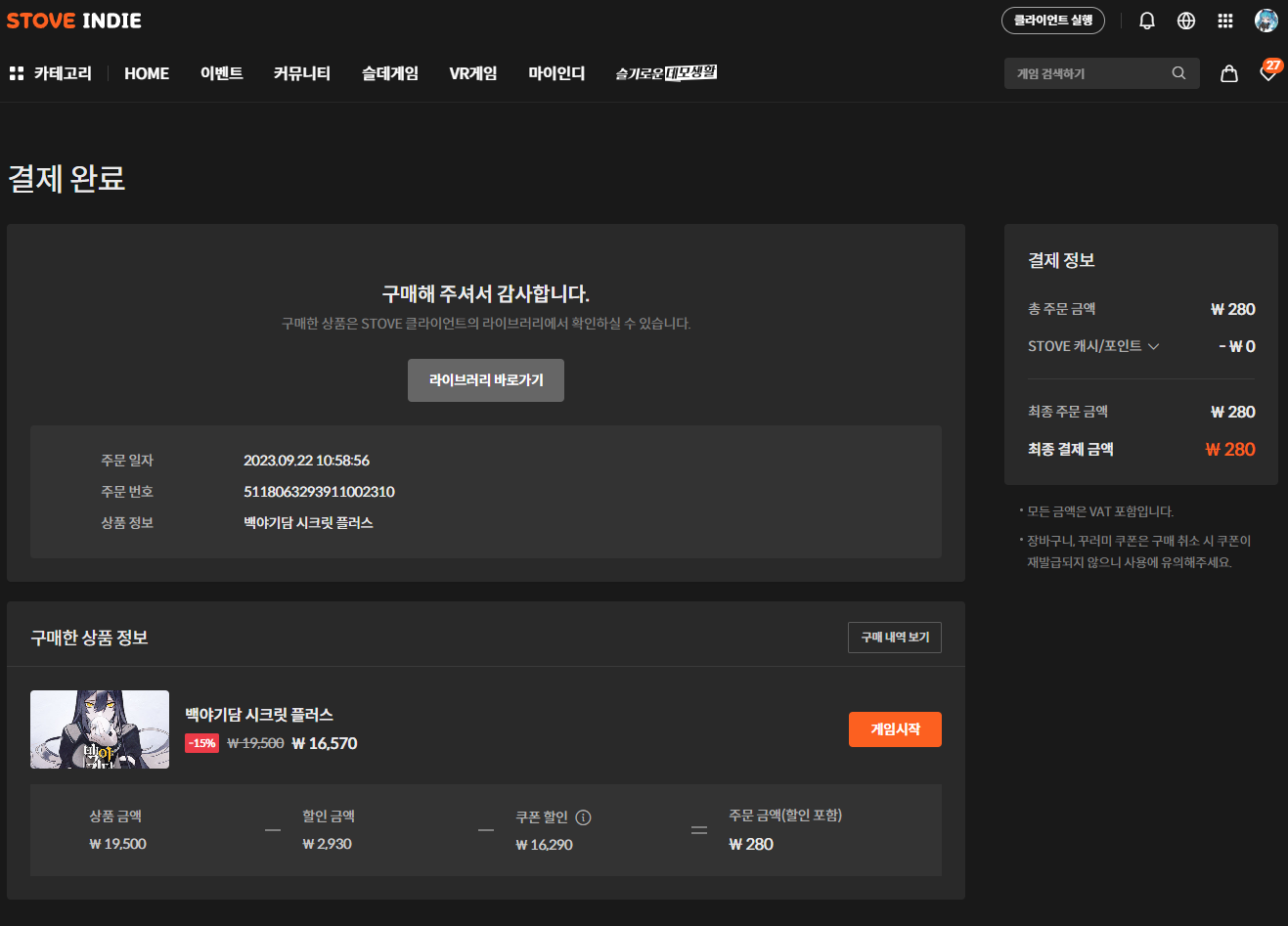The width and height of the screenshot is (1288, 926).
Task: Open the wishlist heart with 27 badge
Action: (1268, 73)
